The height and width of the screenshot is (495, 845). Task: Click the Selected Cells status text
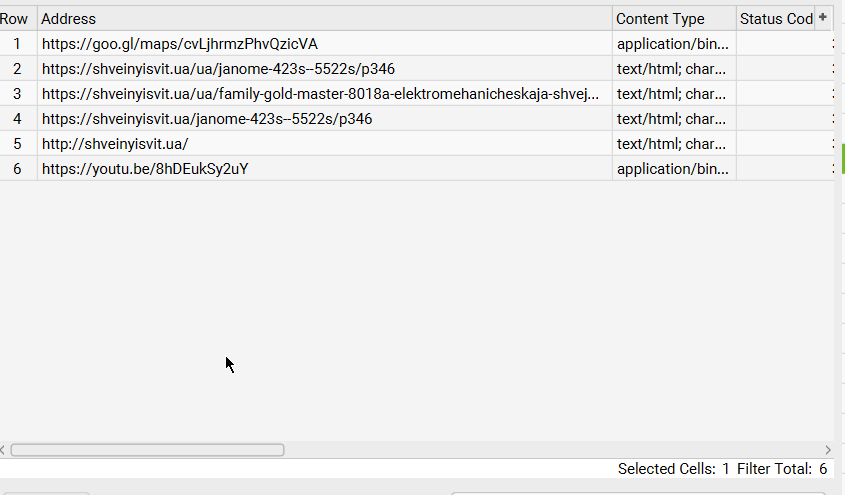click(673, 469)
